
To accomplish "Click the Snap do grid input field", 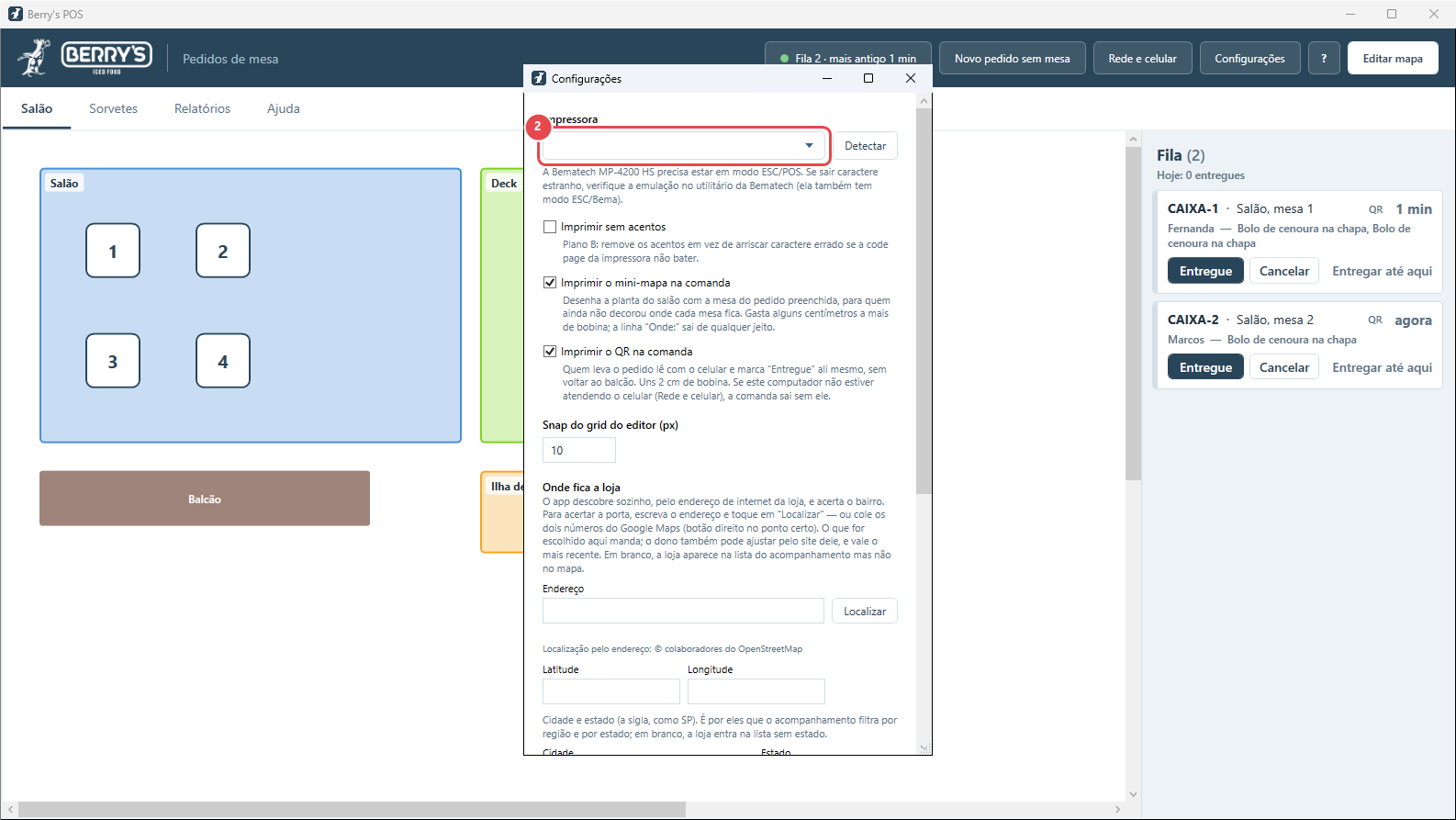I will coord(579,450).
